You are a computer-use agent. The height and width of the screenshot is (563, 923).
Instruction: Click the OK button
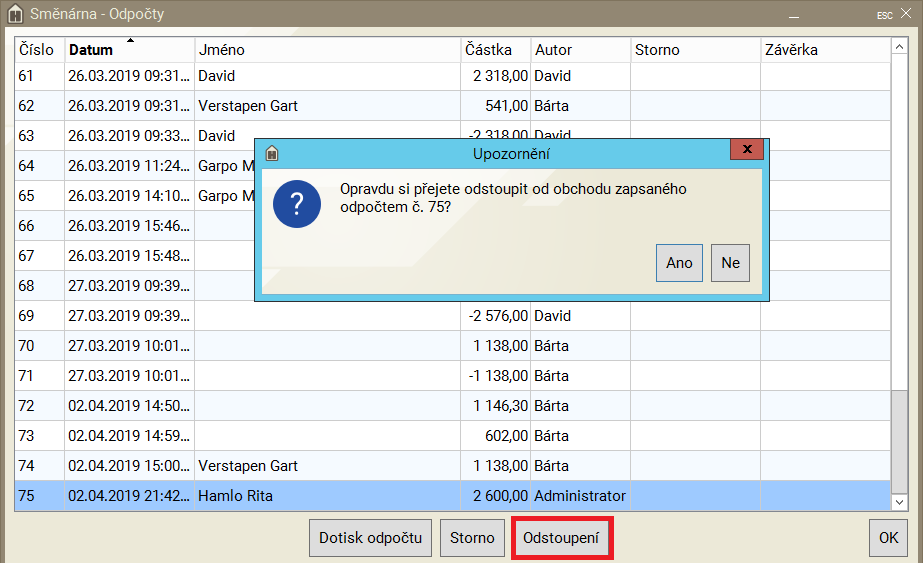(x=888, y=538)
